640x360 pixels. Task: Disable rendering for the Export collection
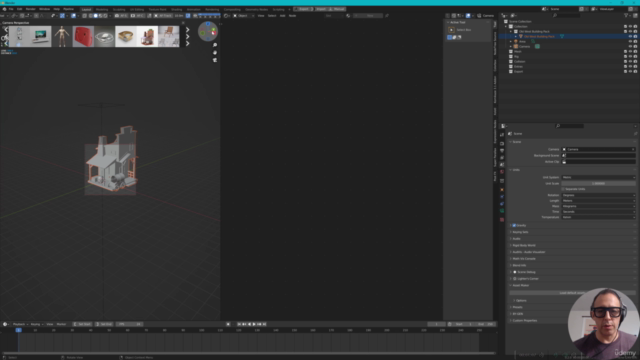(x=635, y=71)
